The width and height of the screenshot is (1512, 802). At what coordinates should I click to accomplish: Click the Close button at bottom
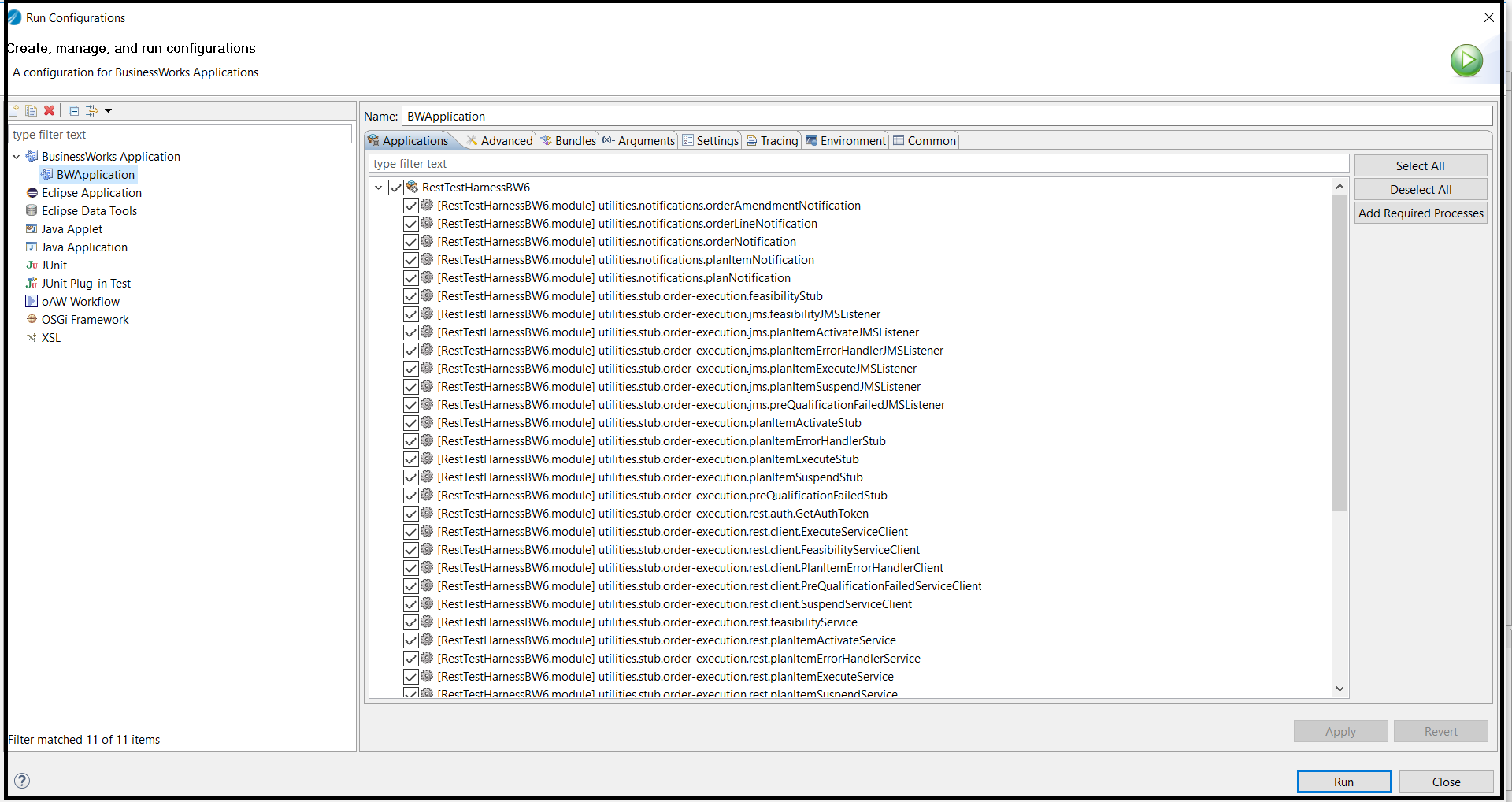1446,782
